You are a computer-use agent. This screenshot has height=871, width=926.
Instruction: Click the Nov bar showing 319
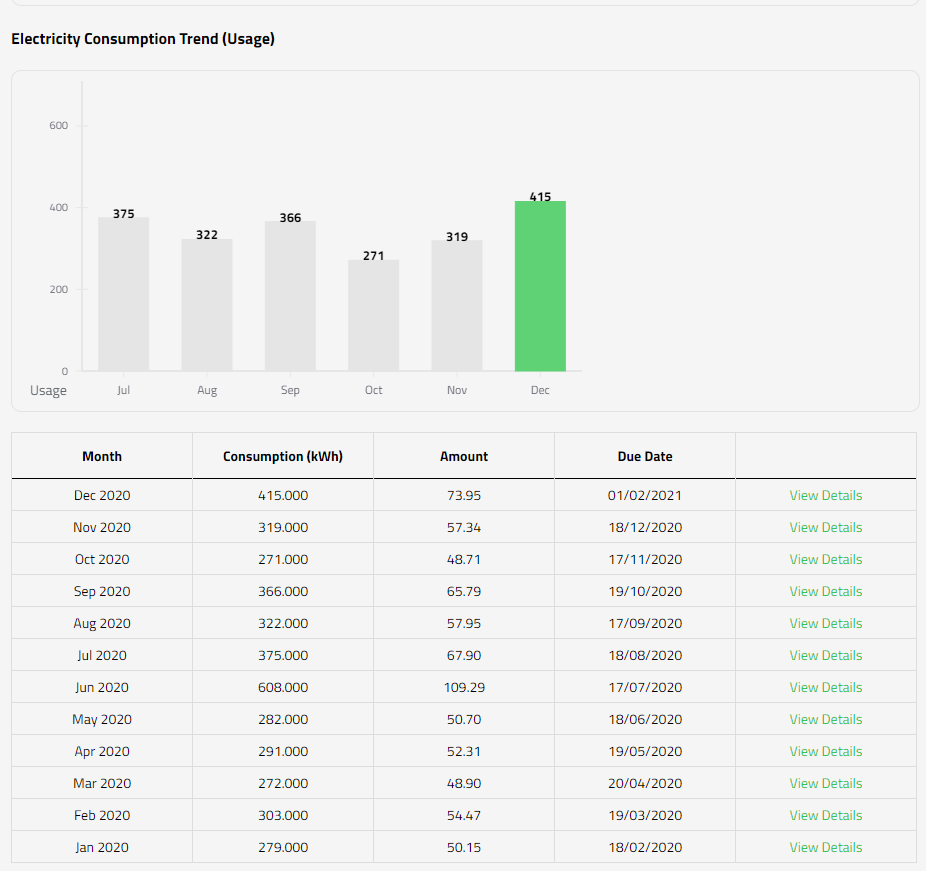coord(457,306)
